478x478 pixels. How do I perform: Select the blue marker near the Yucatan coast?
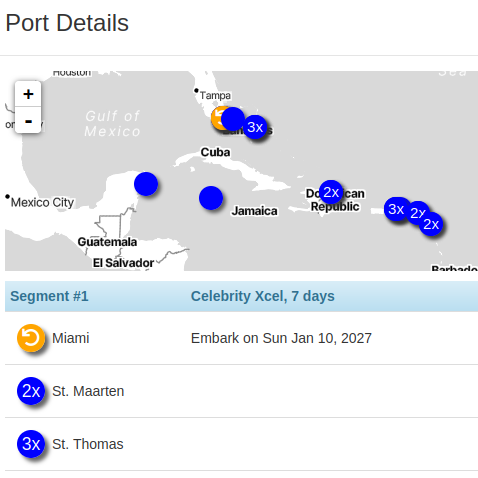coord(146,184)
